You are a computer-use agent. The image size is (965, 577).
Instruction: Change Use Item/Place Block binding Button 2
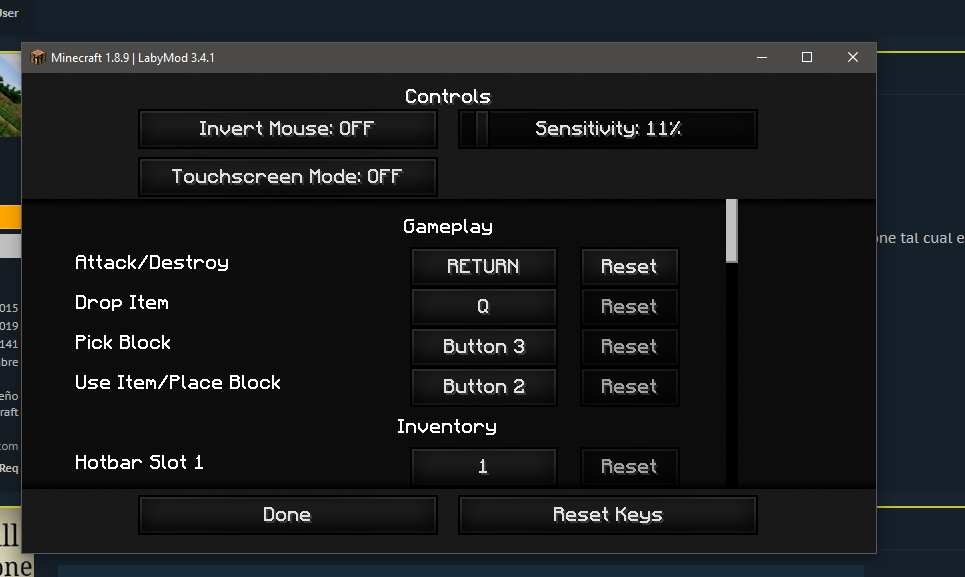pos(484,387)
